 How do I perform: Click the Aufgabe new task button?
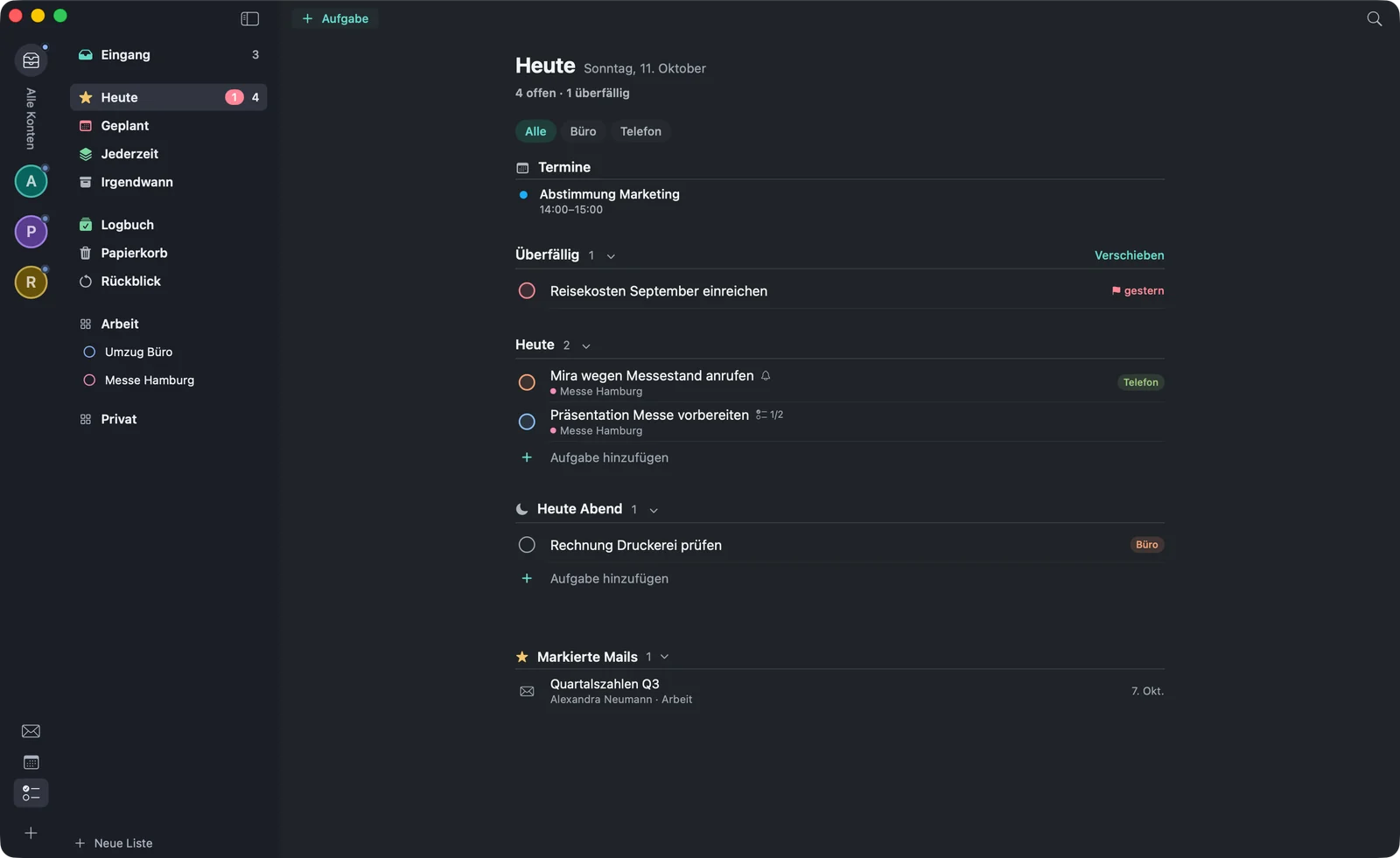click(x=335, y=18)
